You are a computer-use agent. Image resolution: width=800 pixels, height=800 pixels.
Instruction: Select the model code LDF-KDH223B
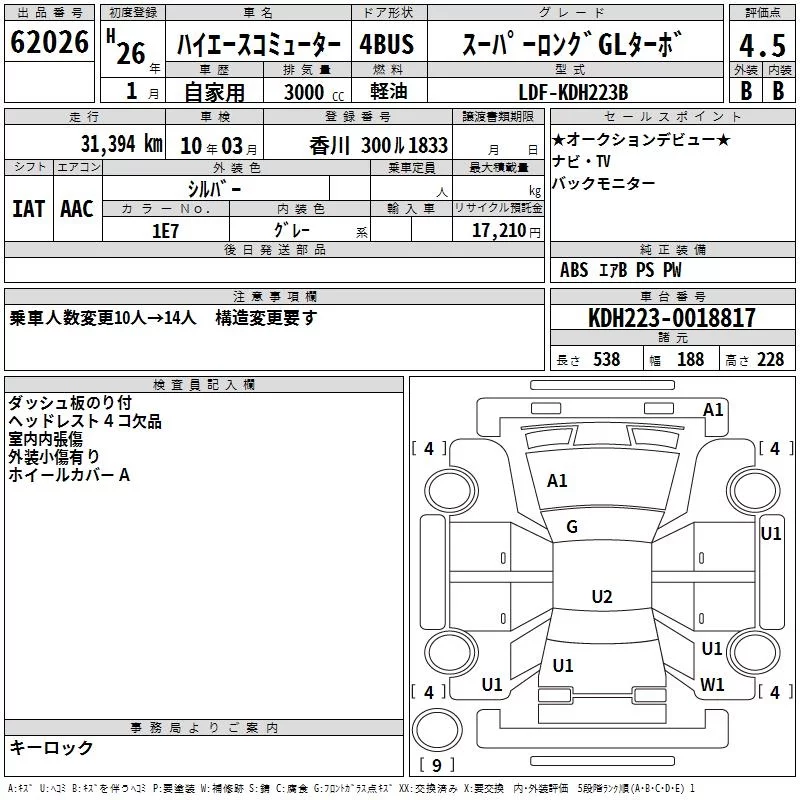573,92
